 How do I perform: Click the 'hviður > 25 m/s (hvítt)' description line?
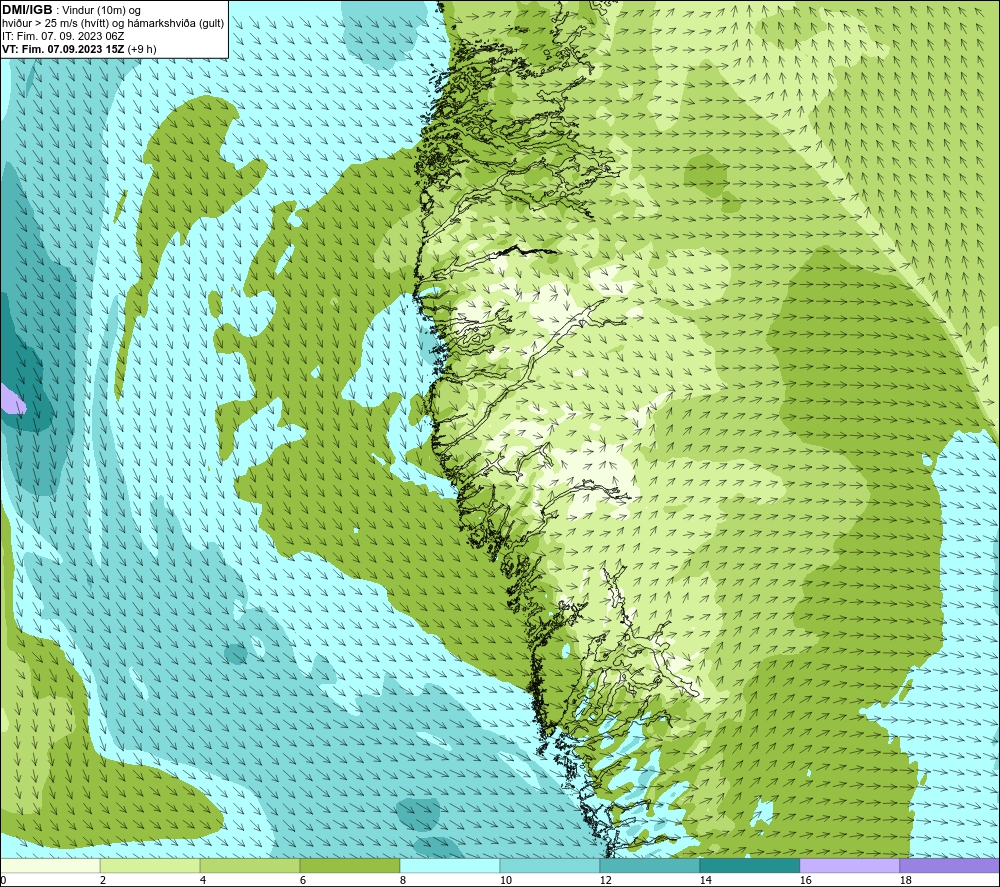[x=113, y=24]
